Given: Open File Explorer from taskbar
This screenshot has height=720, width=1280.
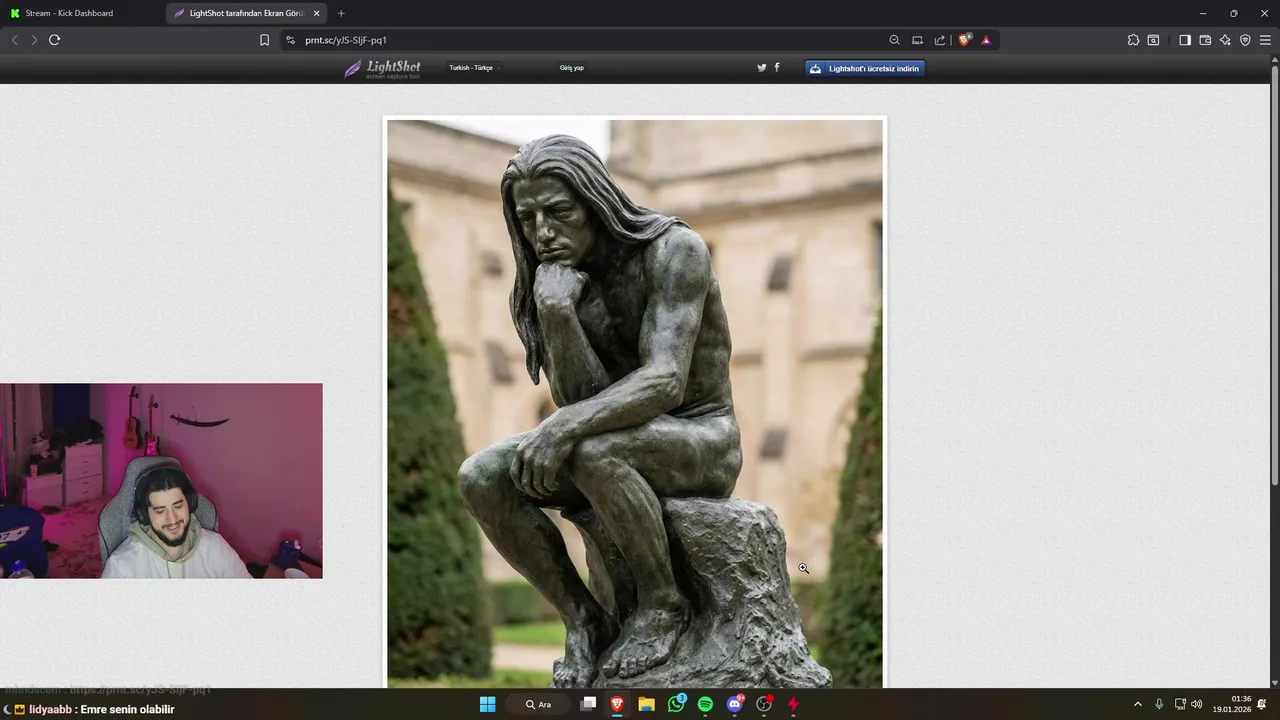Looking at the screenshot, I should click(x=646, y=704).
